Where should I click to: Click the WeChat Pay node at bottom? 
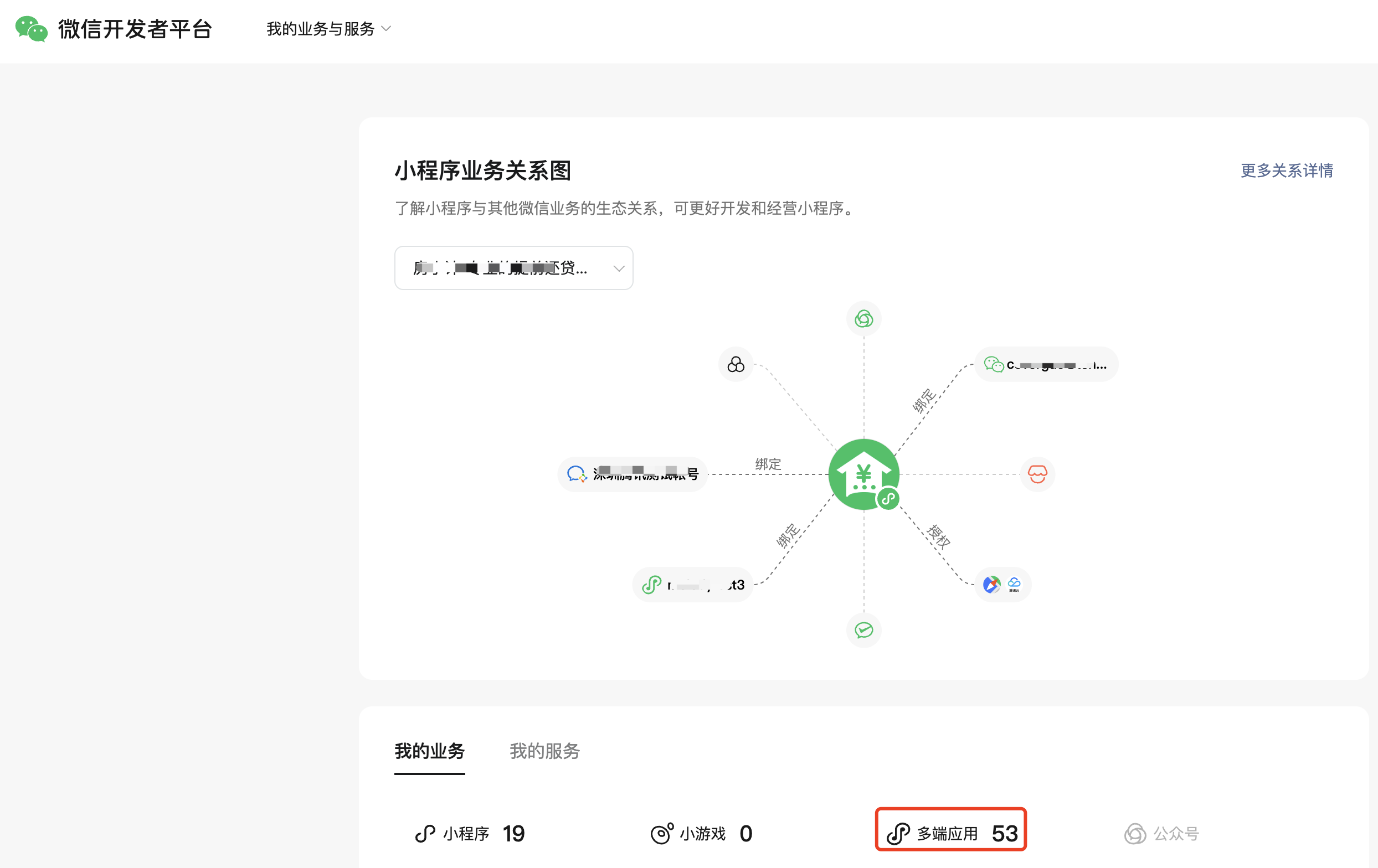[x=863, y=630]
